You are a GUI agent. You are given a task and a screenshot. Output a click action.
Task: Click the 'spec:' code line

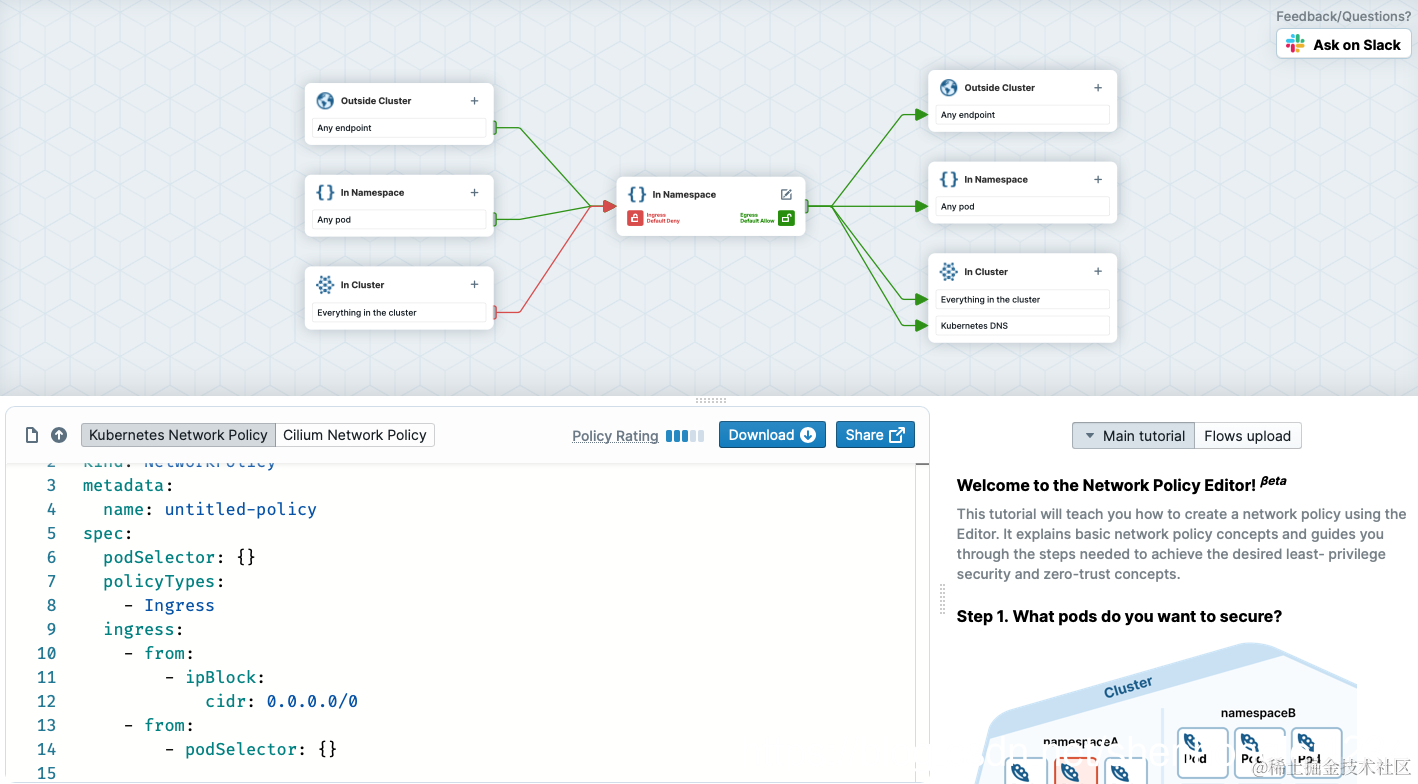click(108, 533)
